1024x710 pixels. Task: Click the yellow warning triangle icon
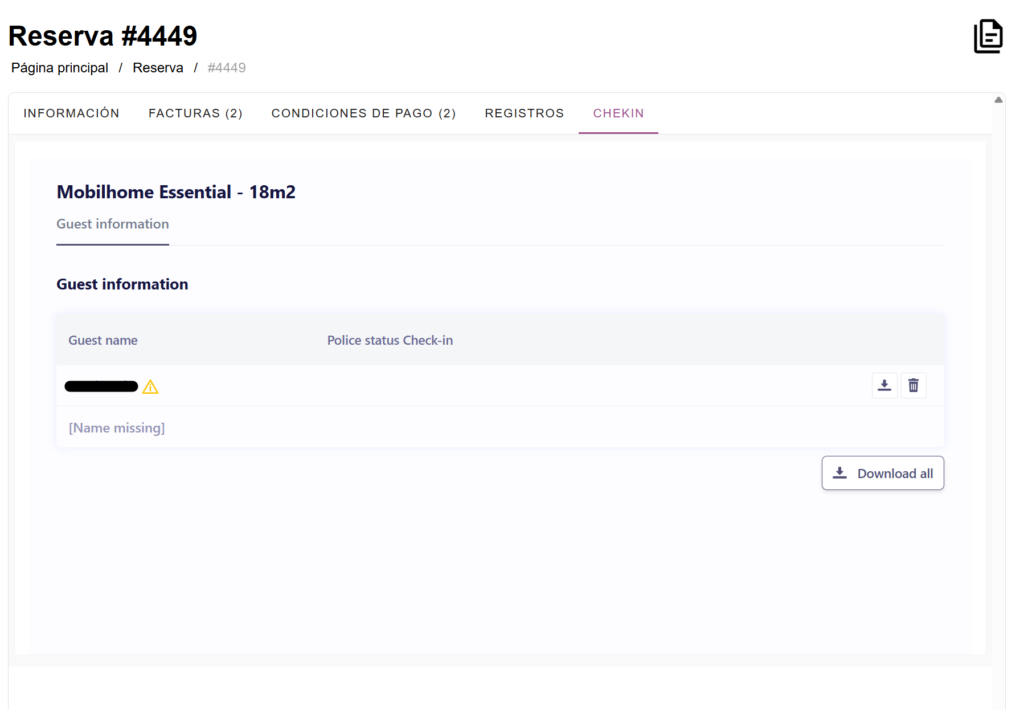pos(151,387)
